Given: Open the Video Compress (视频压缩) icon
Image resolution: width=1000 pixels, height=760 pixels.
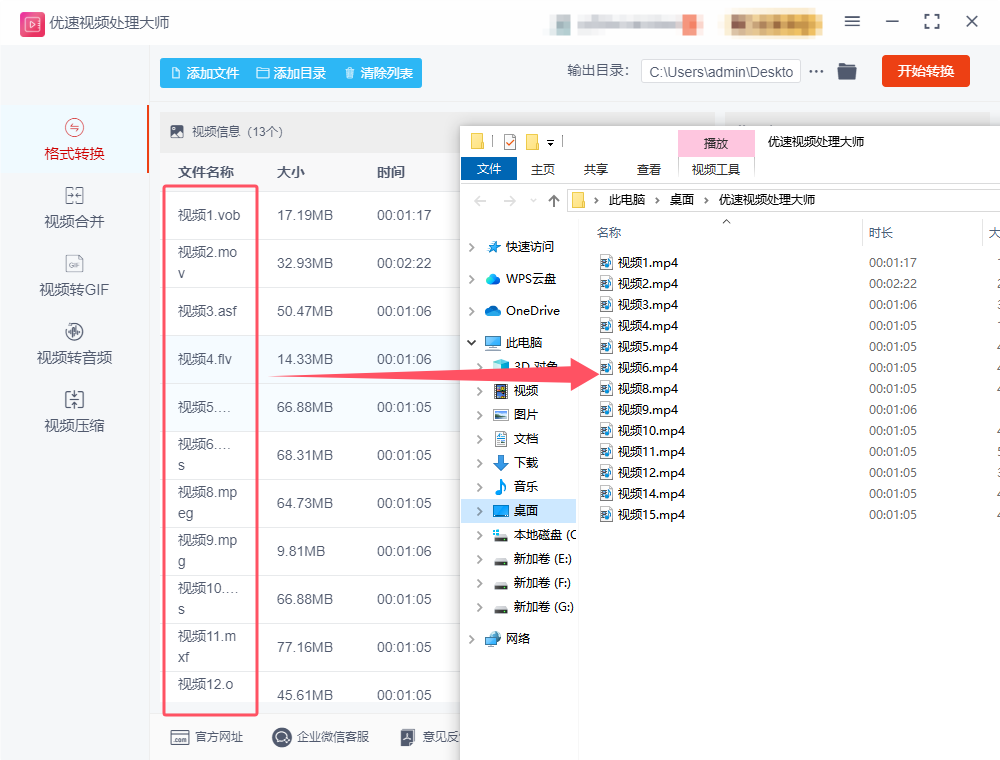Looking at the screenshot, I should (x=74, y=400).
